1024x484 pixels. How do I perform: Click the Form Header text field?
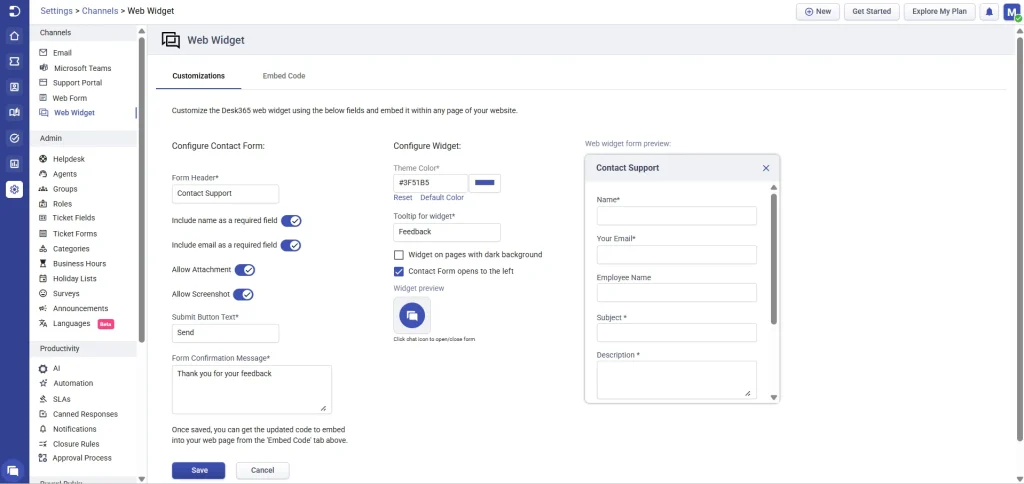coord(225,194)
